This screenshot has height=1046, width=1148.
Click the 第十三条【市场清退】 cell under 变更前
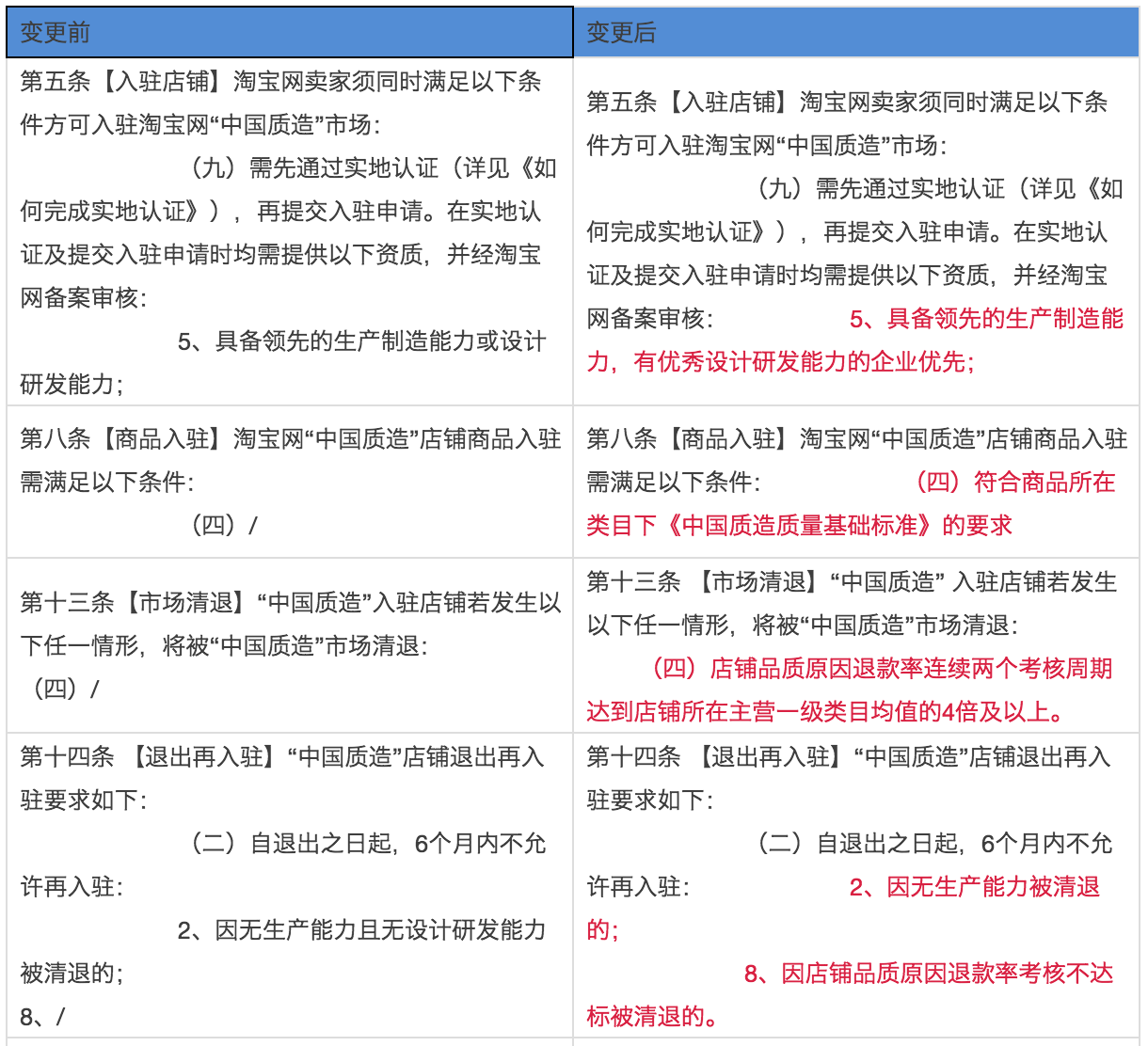tap(290, 645)
